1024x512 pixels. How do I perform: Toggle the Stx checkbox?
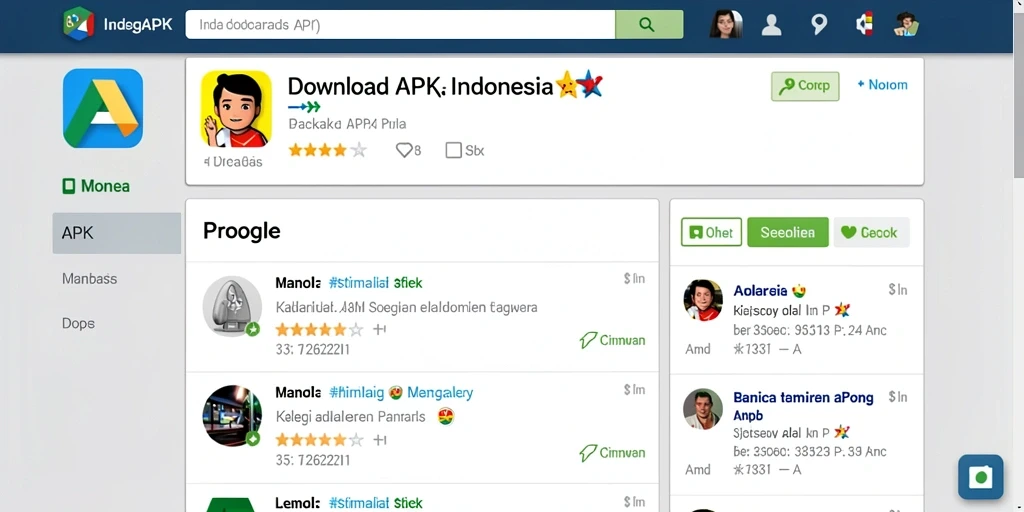click(x=453, y=150)
